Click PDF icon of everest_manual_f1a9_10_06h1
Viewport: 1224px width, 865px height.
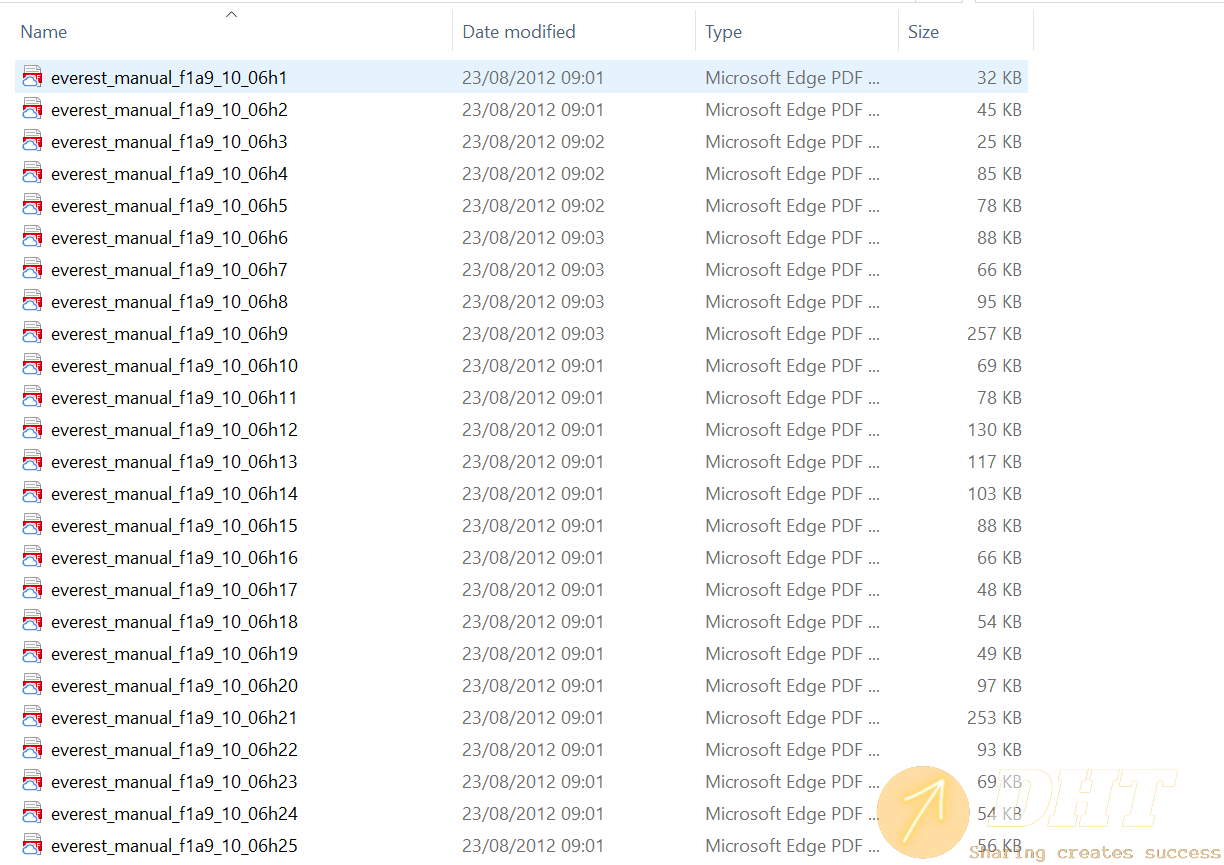(33, 77)
